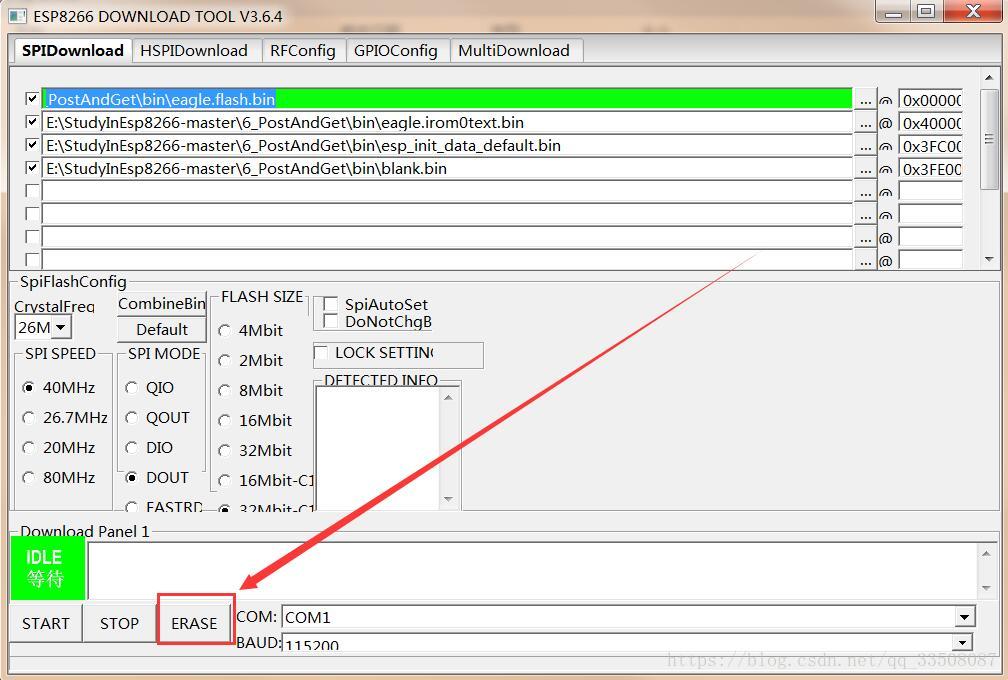
Task: Uncheck the esp_init_data_default.bin file checkbox
Action: (x=32, y=145)
